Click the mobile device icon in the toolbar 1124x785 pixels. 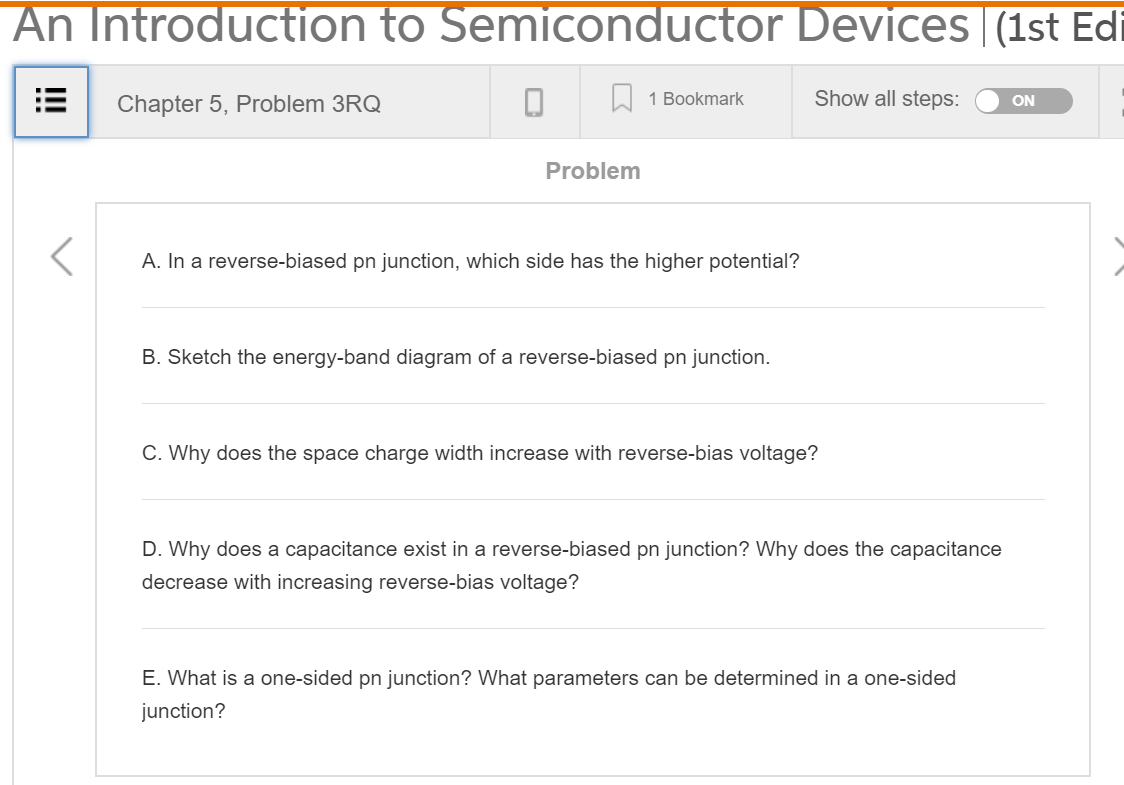534,100
